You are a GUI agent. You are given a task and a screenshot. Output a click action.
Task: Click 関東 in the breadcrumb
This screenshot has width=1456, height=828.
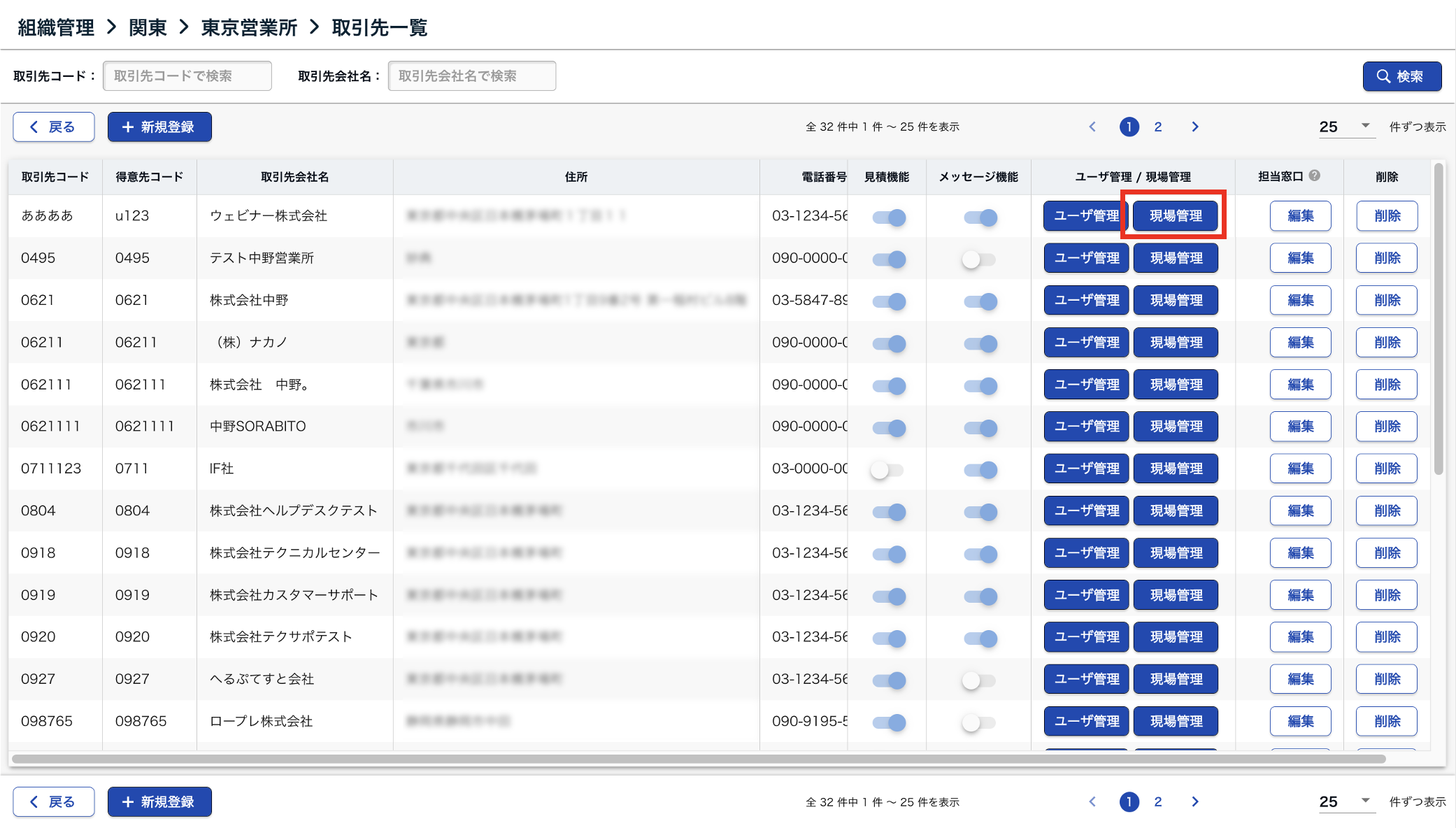148,28
